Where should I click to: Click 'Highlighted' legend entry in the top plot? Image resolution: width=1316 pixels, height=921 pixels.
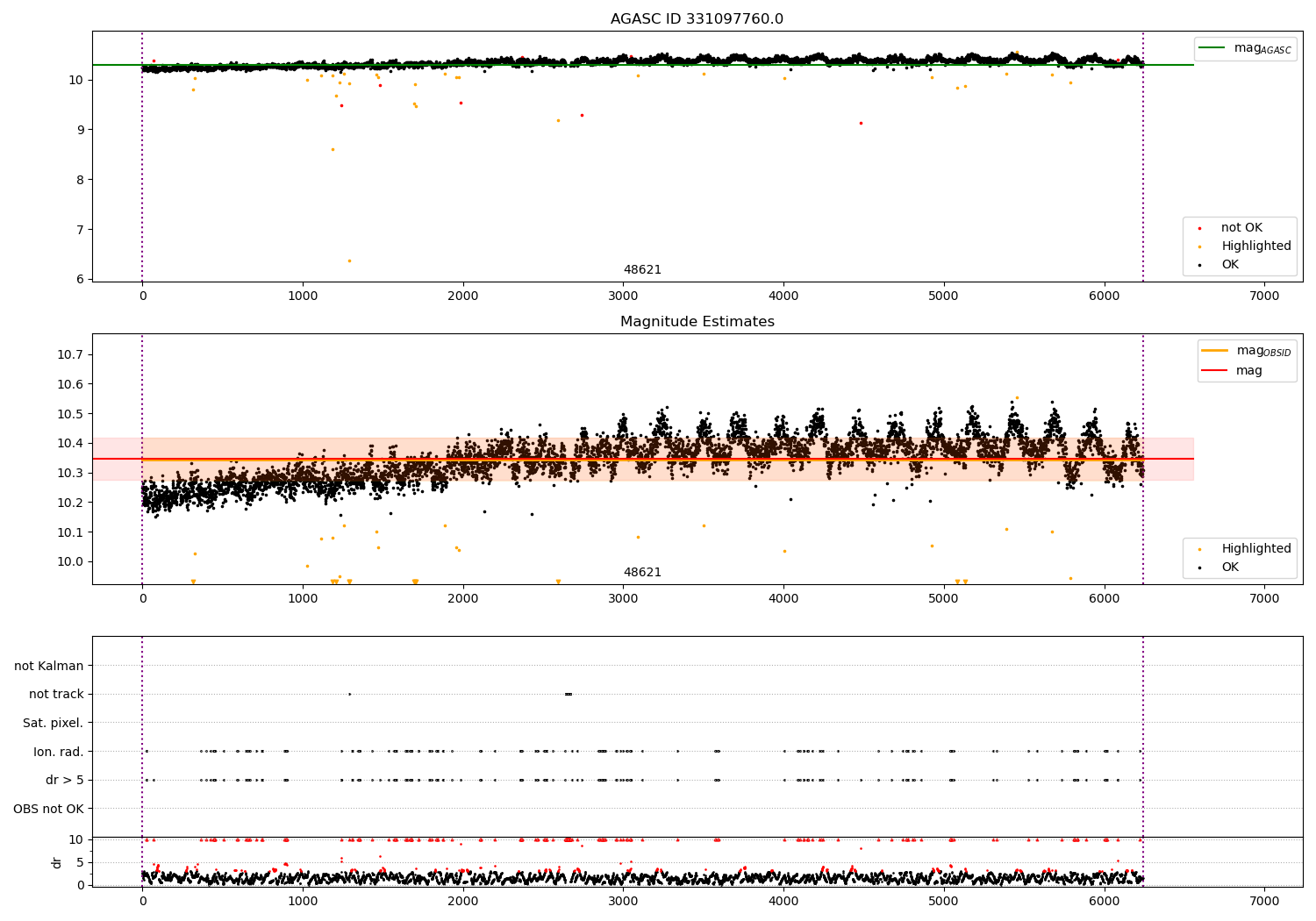[1255, 246]
